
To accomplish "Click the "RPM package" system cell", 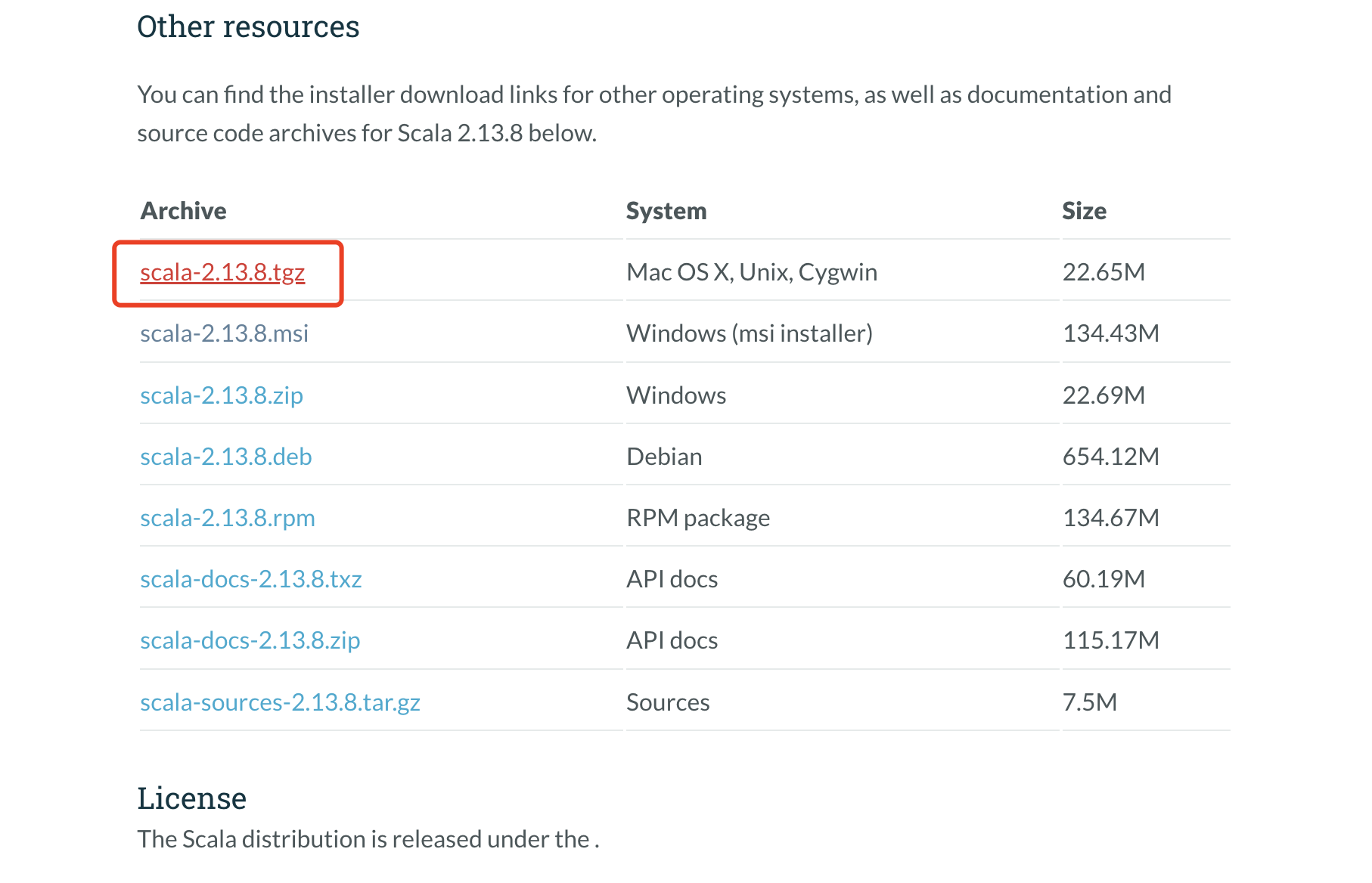I will (697, 518).
